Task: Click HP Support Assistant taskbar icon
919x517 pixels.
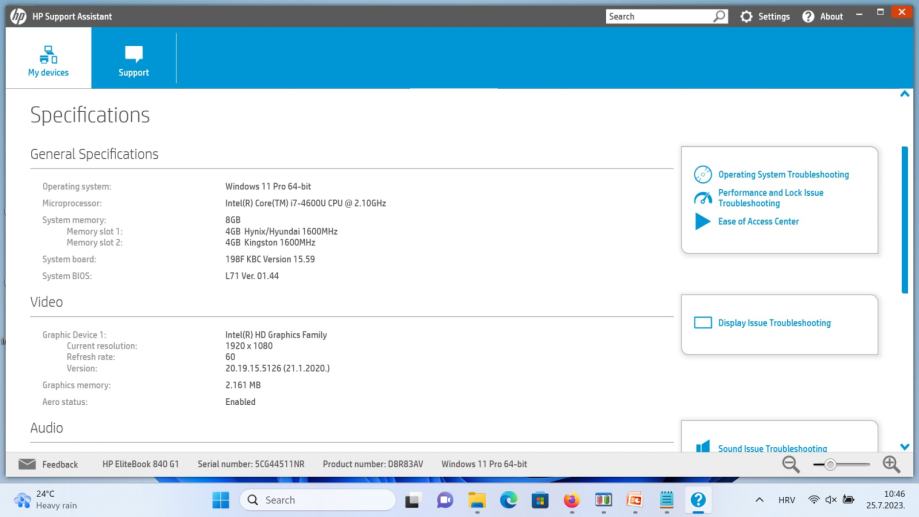Action: pos(698,500)
